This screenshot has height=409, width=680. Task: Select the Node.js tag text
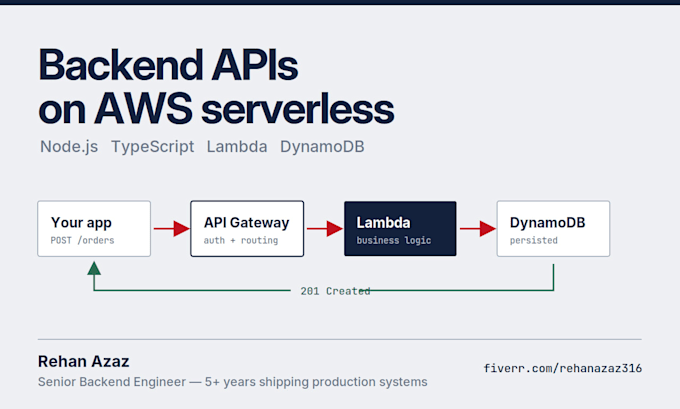pyautogui.click(x=69, y=147)
